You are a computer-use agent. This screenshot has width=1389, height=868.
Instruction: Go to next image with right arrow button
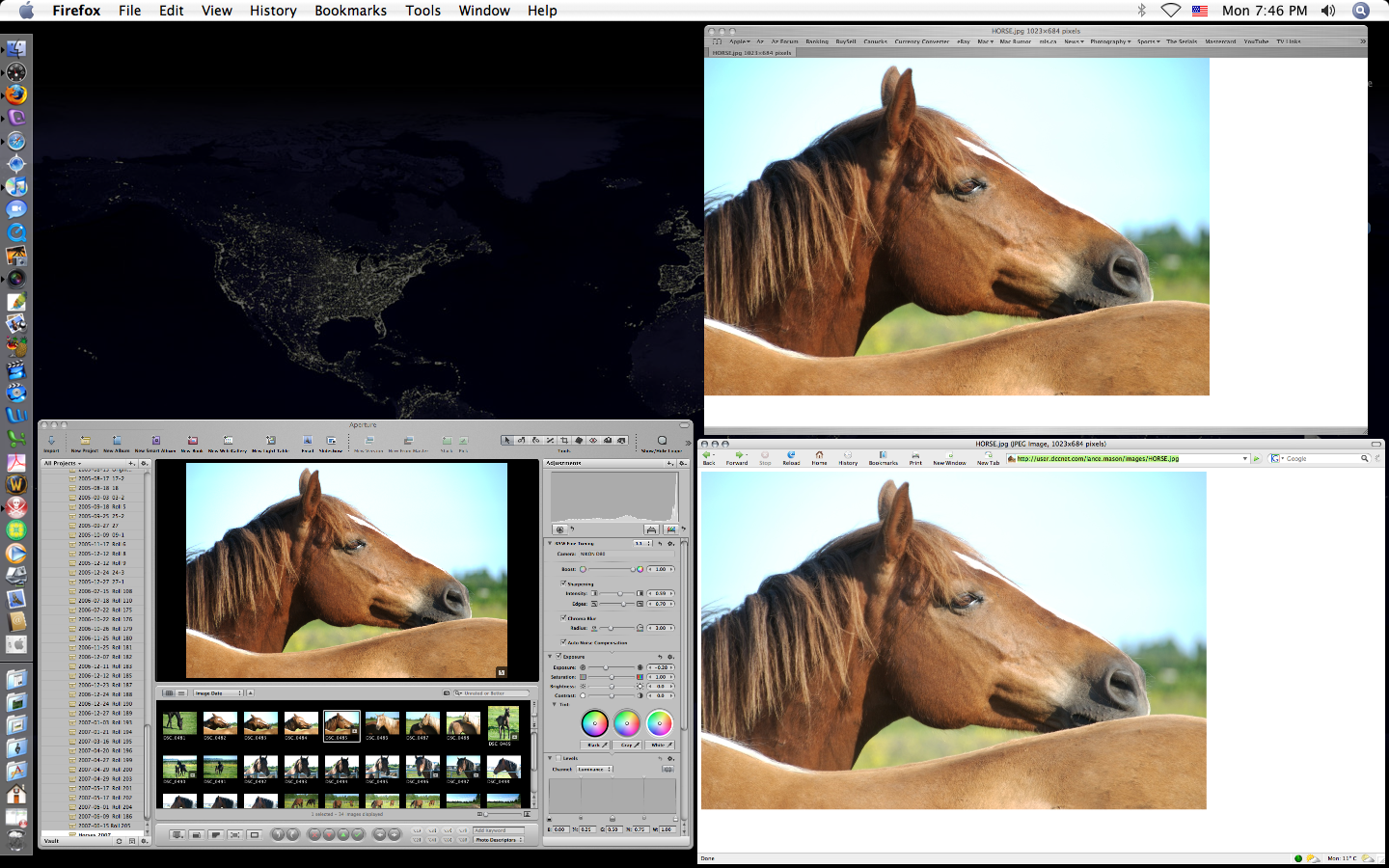tap(394, 834)
